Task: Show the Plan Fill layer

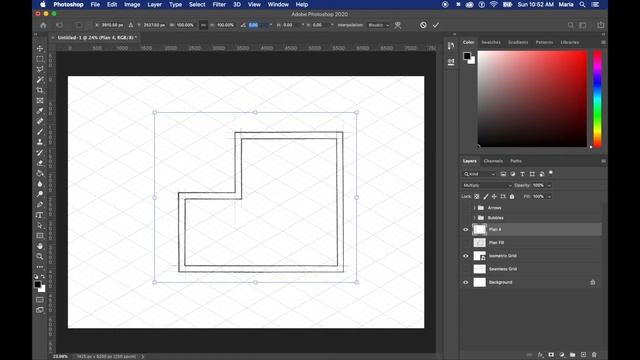Action: click(x=466, y=242)
